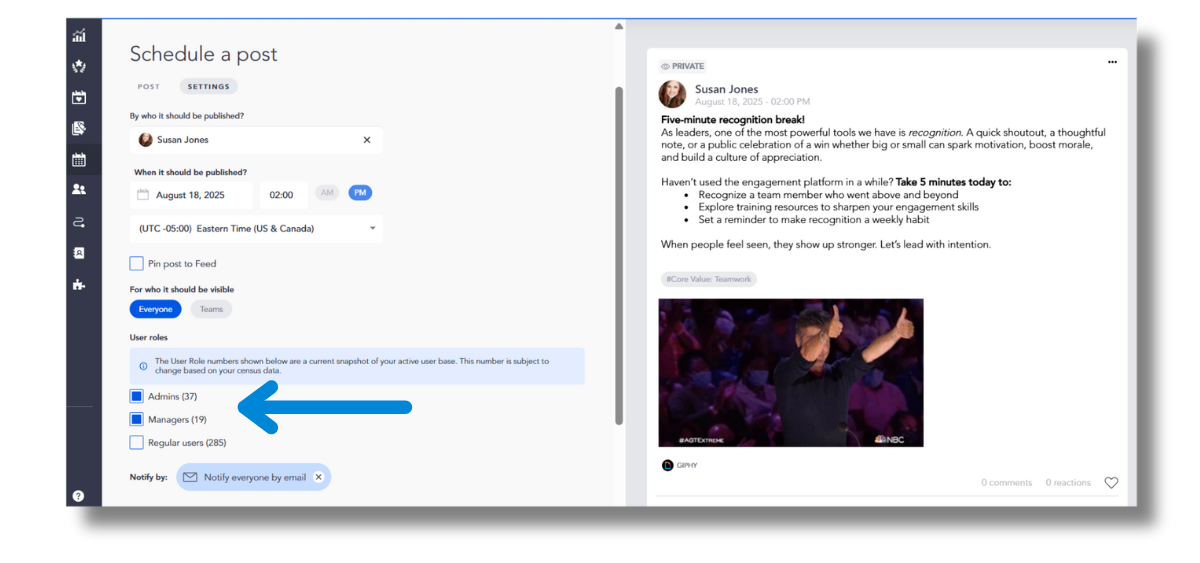Open the three-dot menu on post preview
The height and width of the screenshot is (563, 1200).
click(1112, 62)
